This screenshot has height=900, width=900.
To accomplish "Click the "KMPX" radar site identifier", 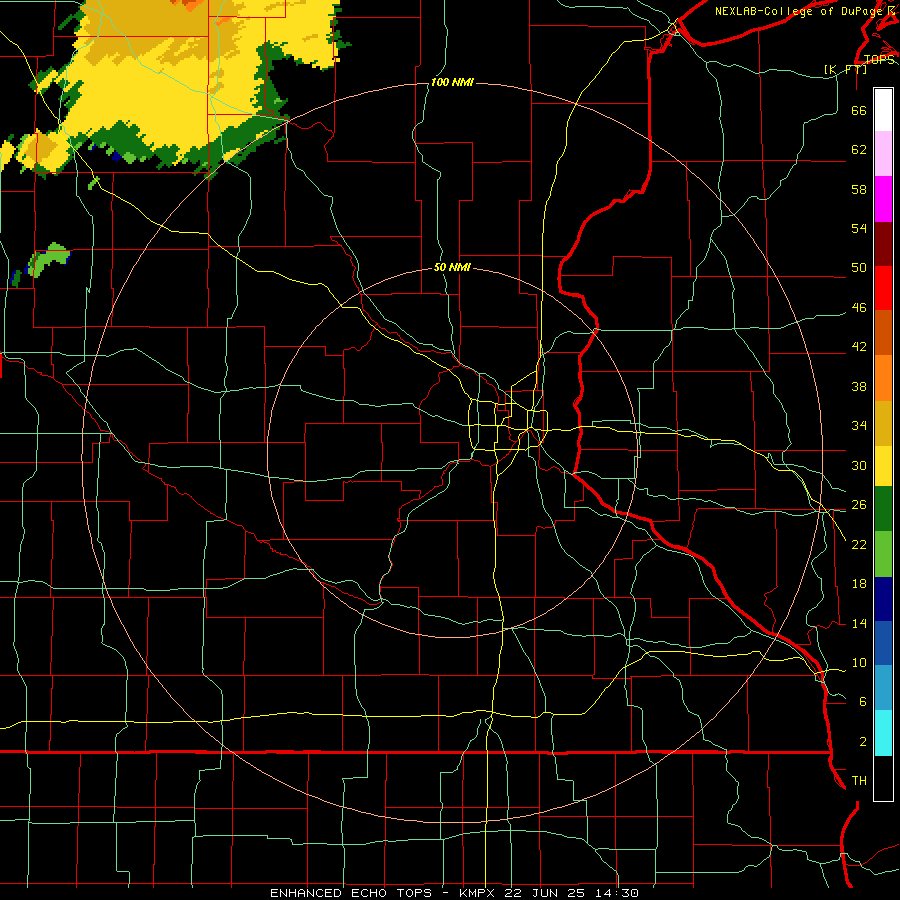I will coord(476,893).
